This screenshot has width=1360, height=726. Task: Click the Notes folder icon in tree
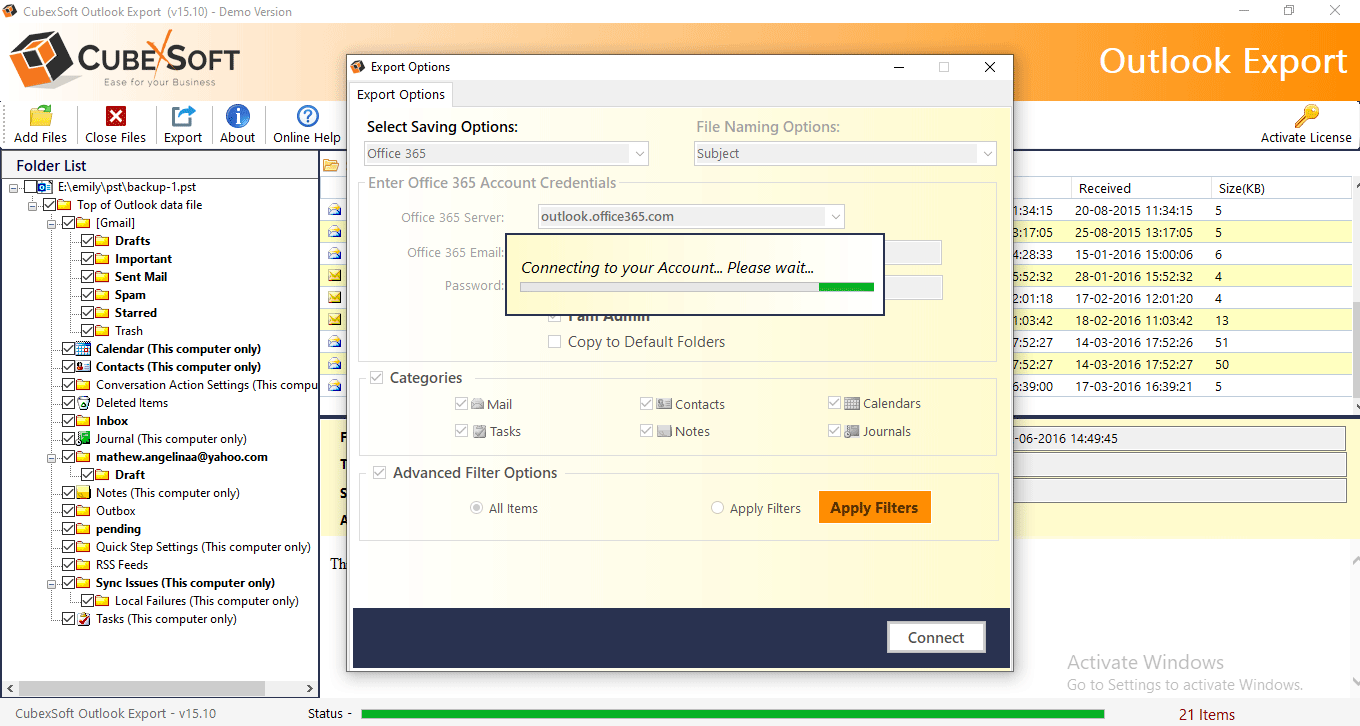(84, 493)
